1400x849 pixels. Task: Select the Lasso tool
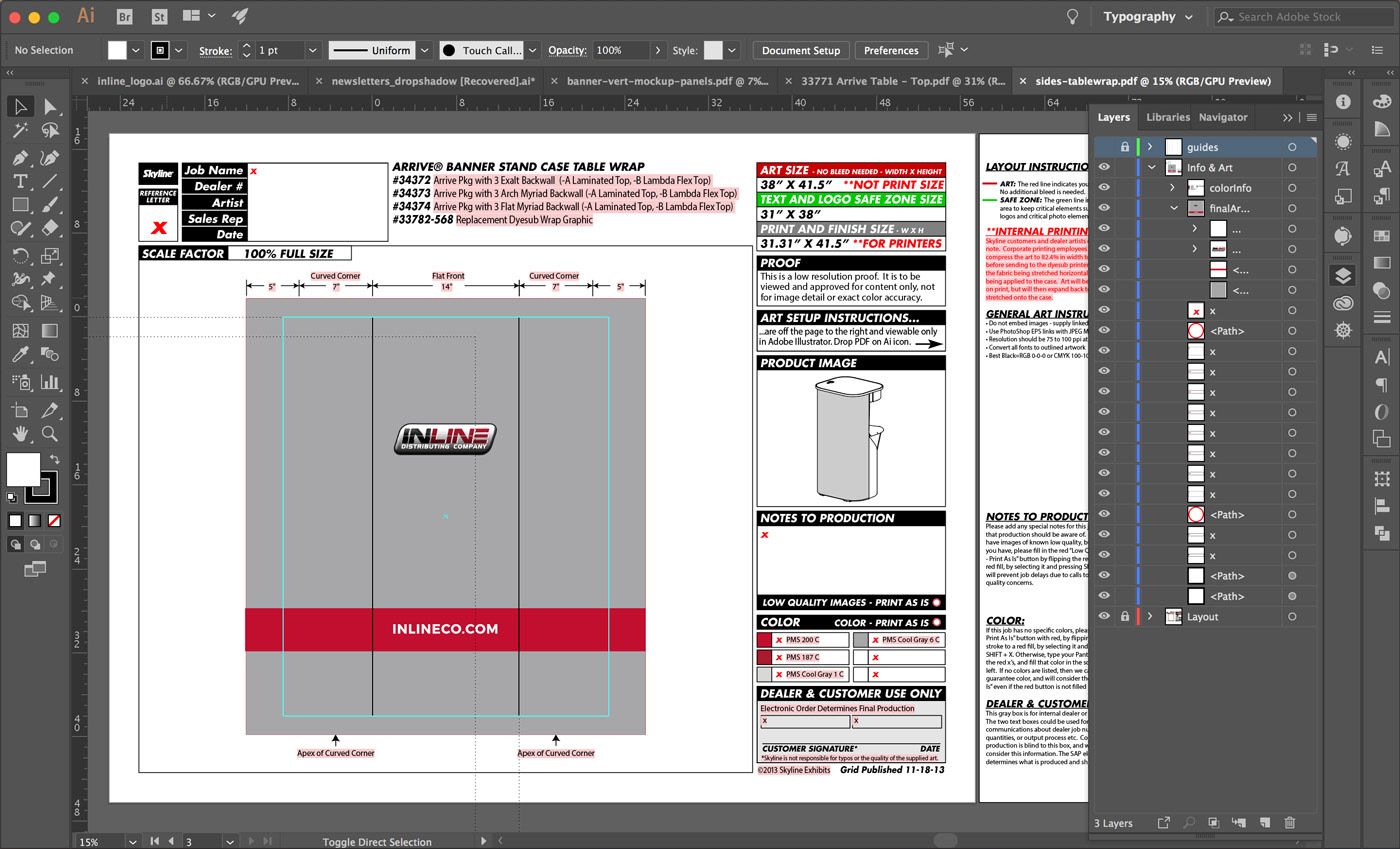(50, 131)
